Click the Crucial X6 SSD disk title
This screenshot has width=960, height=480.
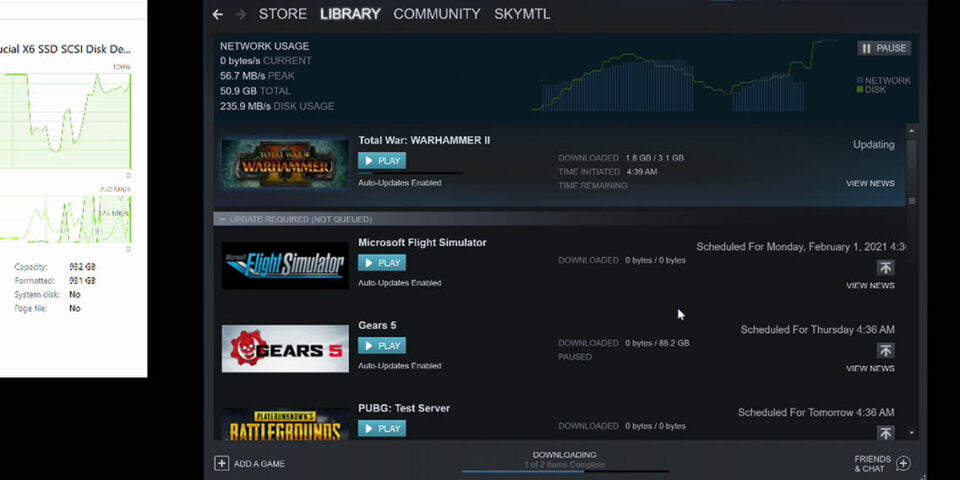click(66, 49)
